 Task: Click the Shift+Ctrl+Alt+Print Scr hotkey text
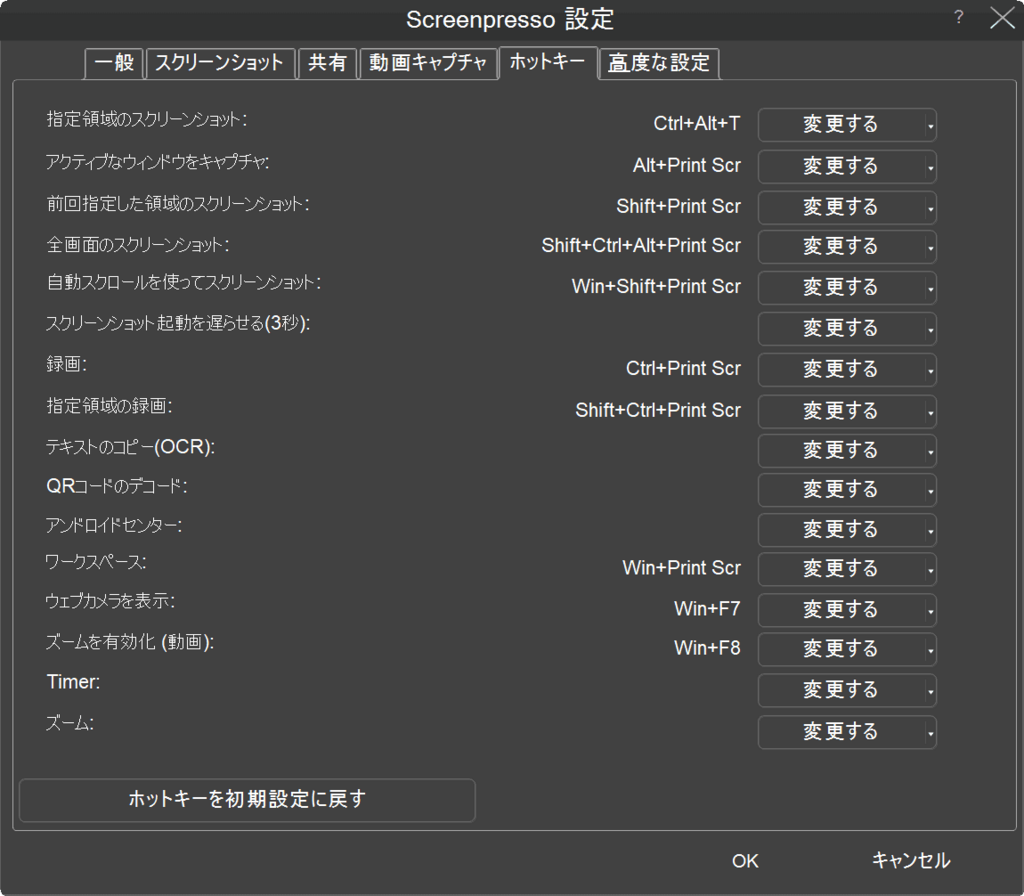[641, 246]
